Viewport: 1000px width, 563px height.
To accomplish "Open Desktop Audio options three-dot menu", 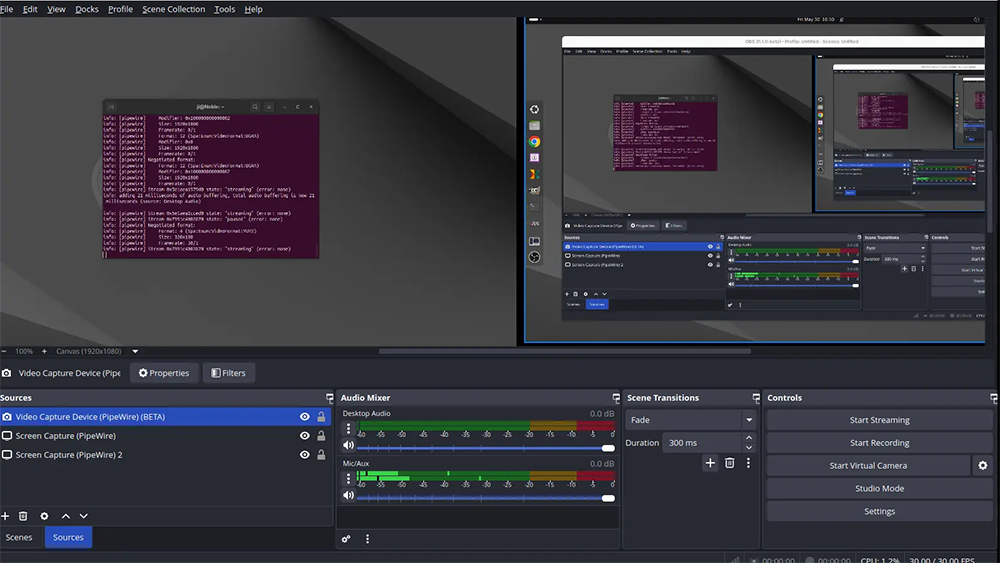I will pos(348,429).
